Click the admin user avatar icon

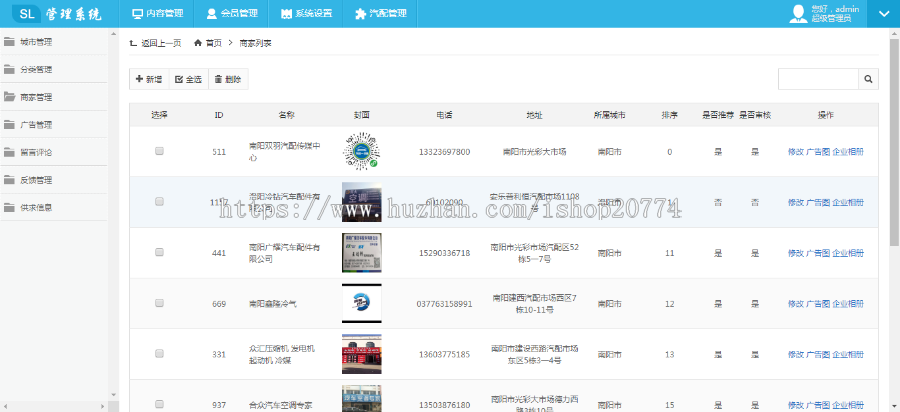click(799, 13)
